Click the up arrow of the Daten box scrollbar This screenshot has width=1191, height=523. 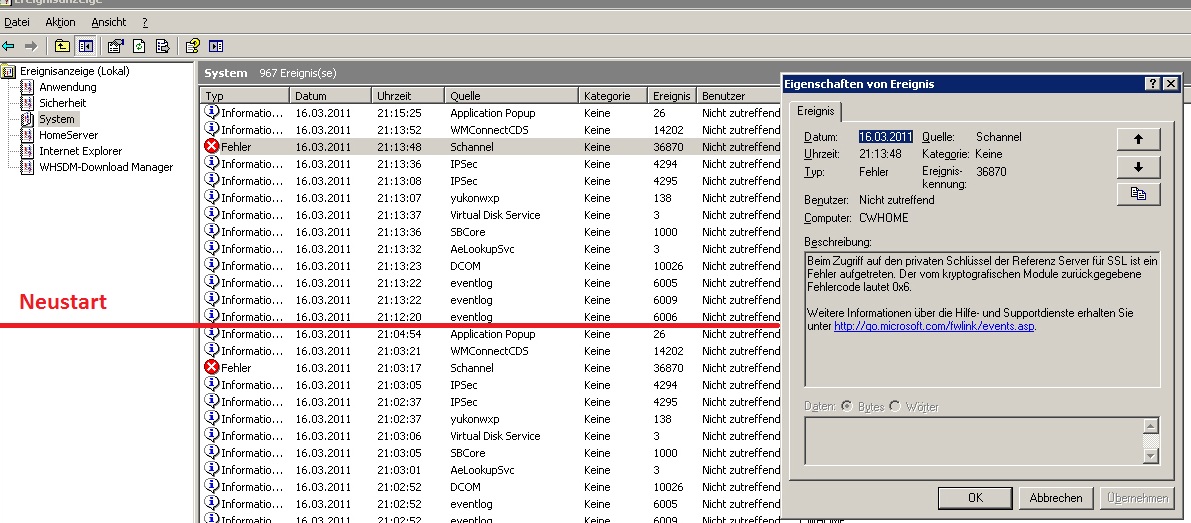tap(1151, 426)
